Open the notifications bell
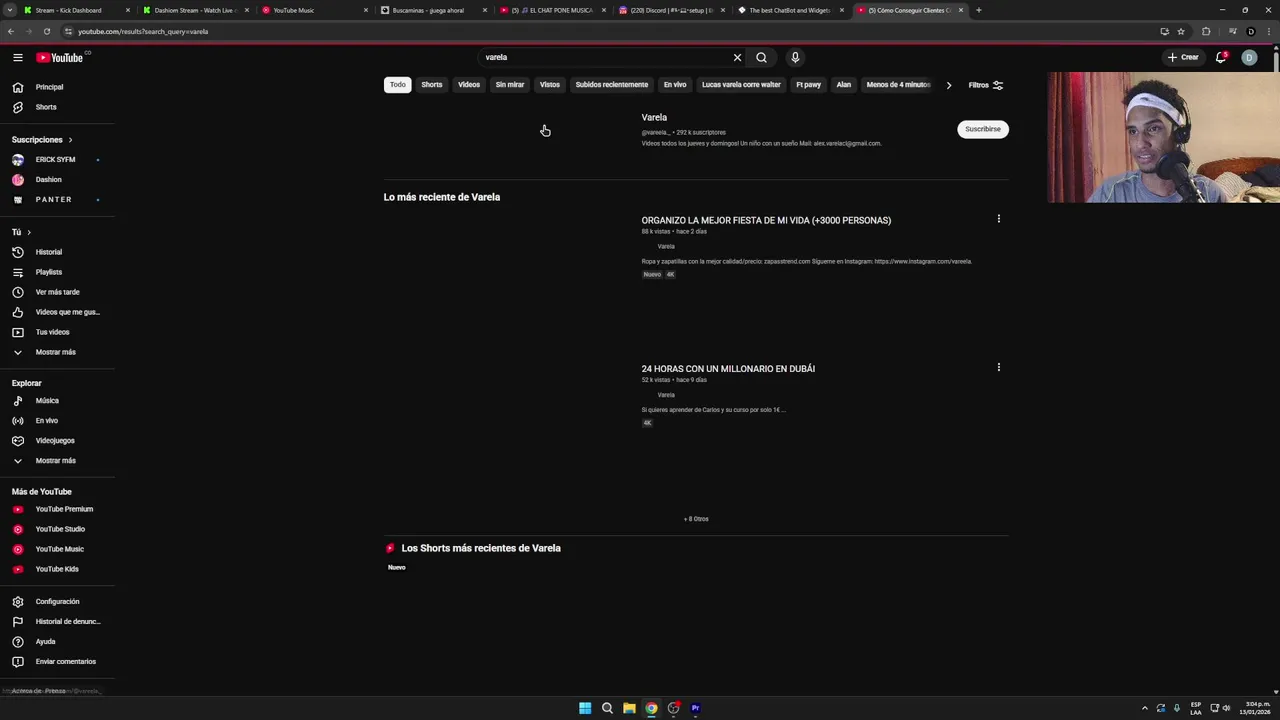 tap(1221, 57)
